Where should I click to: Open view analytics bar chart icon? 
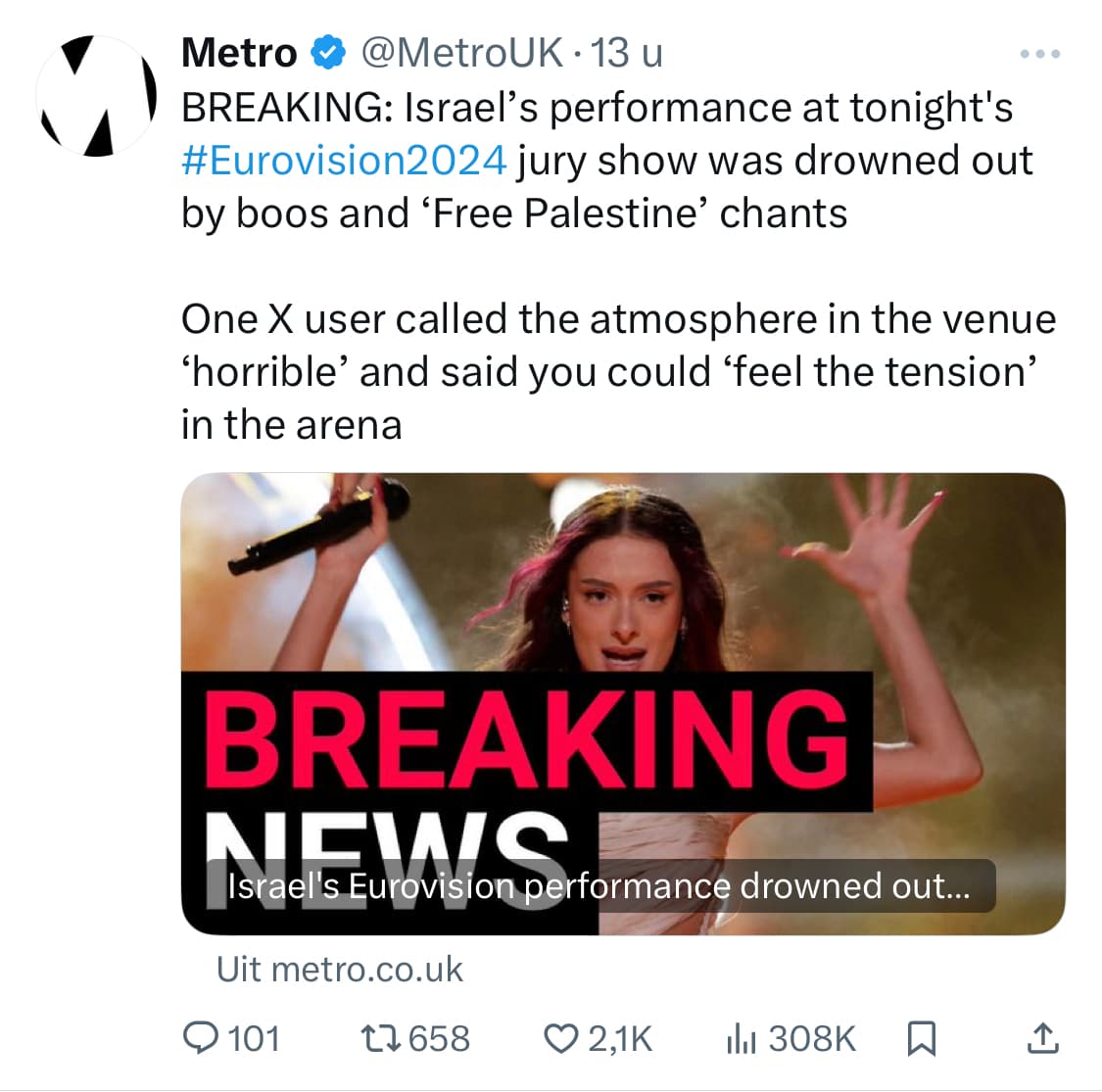[x=741, y=1038]
